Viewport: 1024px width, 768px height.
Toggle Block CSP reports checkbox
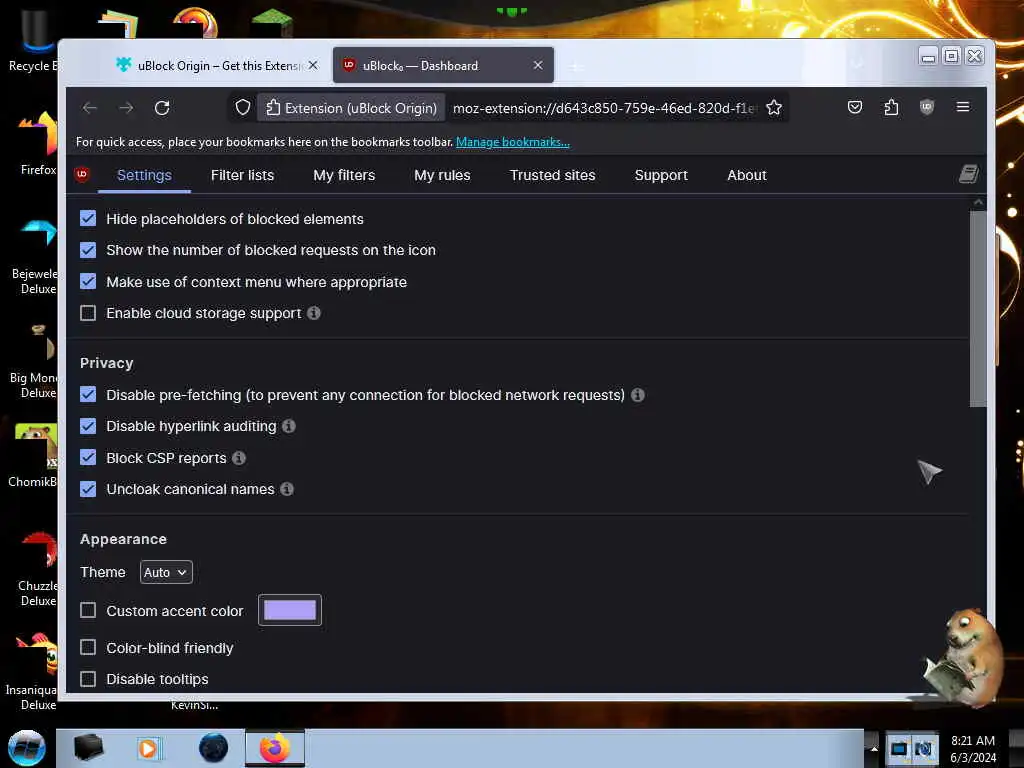(88, 457)
